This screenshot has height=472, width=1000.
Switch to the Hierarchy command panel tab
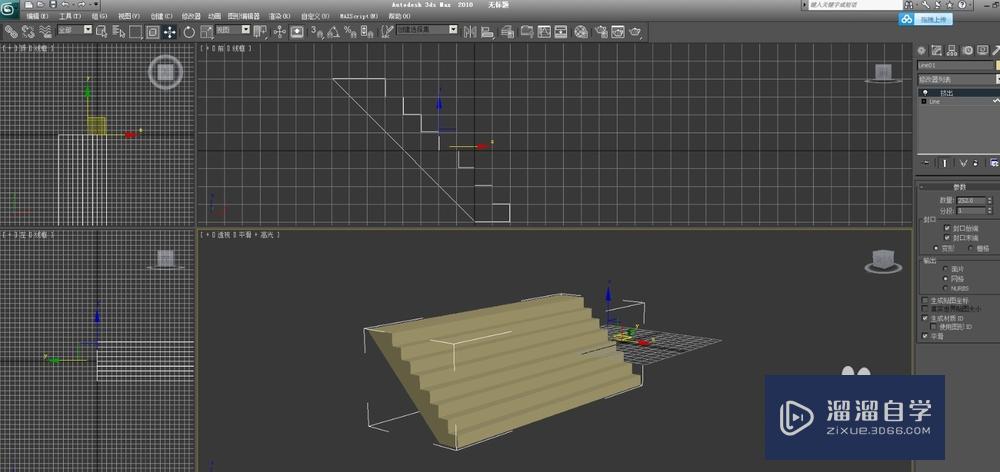(x=952, y=51)
